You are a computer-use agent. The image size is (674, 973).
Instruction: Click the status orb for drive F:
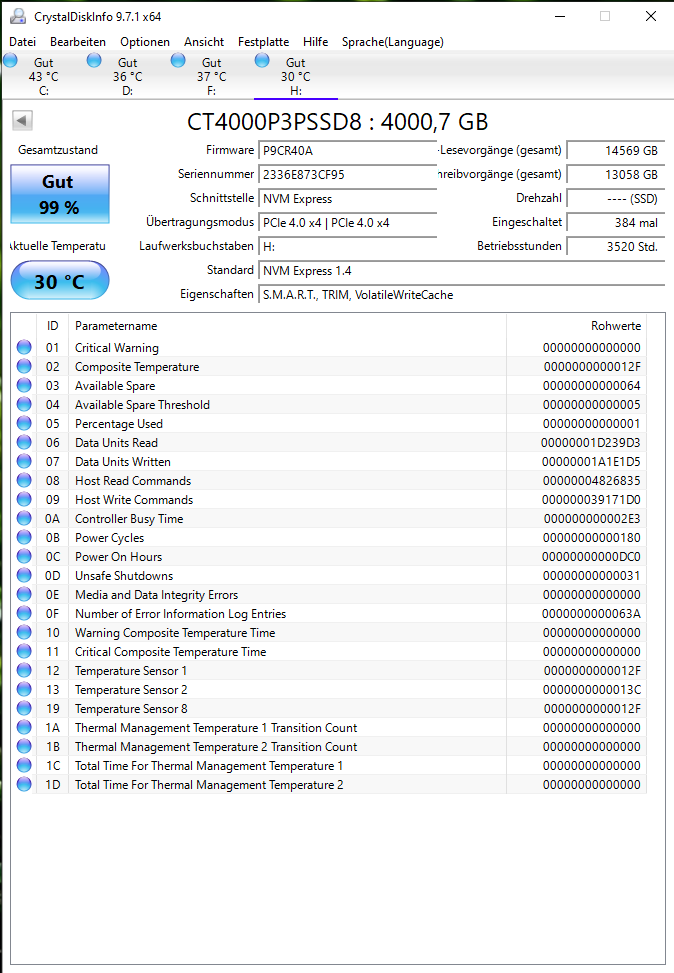178,60
